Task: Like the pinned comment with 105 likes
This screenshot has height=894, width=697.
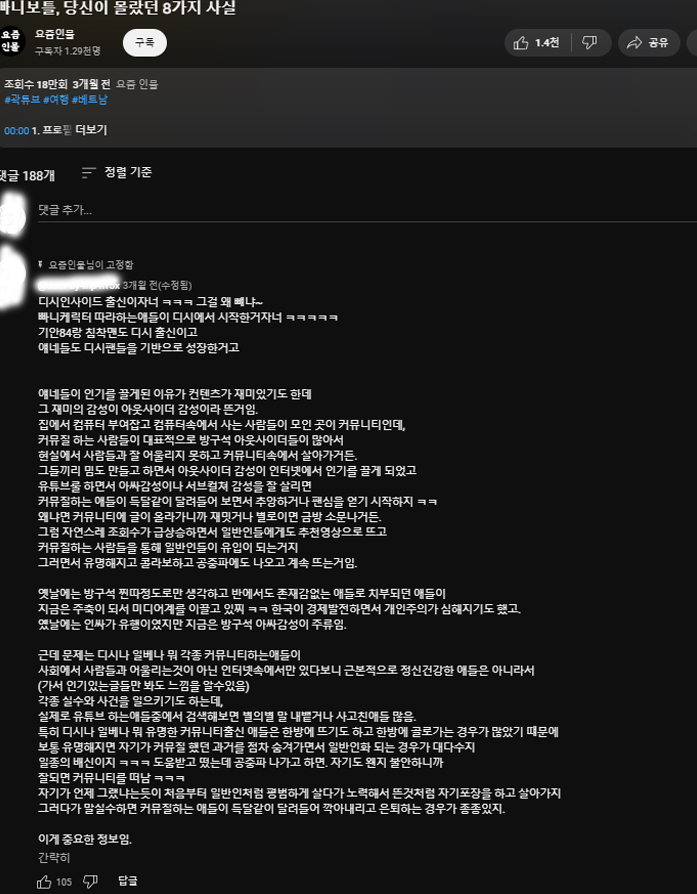Action: [x=44, y=881]
